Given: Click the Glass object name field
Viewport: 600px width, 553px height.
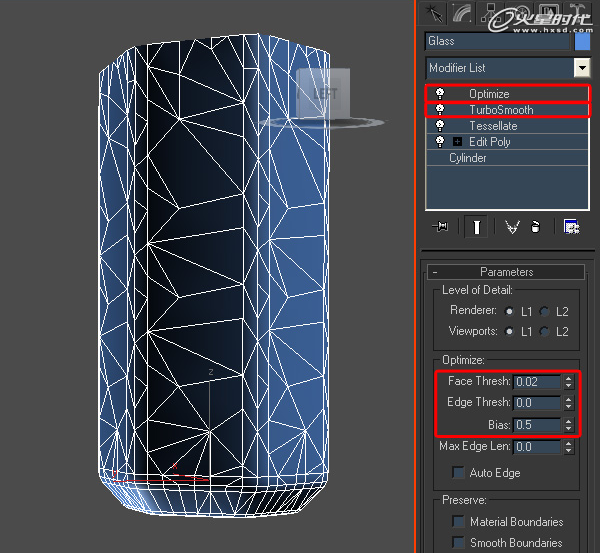Looking at the screenshot, I should (497, 41).
